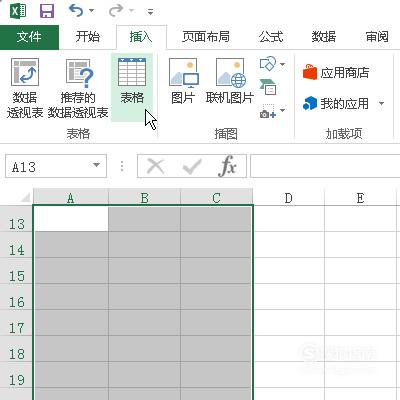This screenshot has width=400, height=400.
Task: Expand the Screenshot dropdown arrow
Action: tap(283, 110)
